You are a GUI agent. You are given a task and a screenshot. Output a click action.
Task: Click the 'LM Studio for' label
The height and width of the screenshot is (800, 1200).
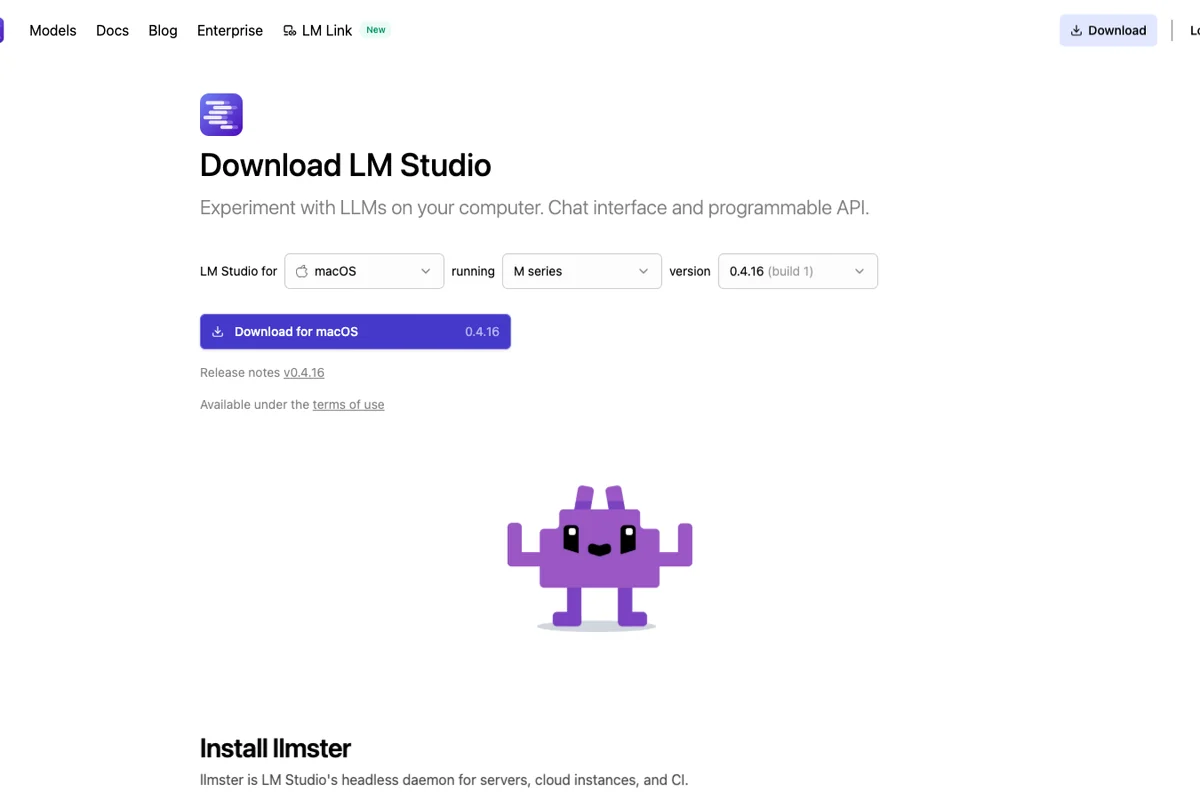(x=238, y=271)
